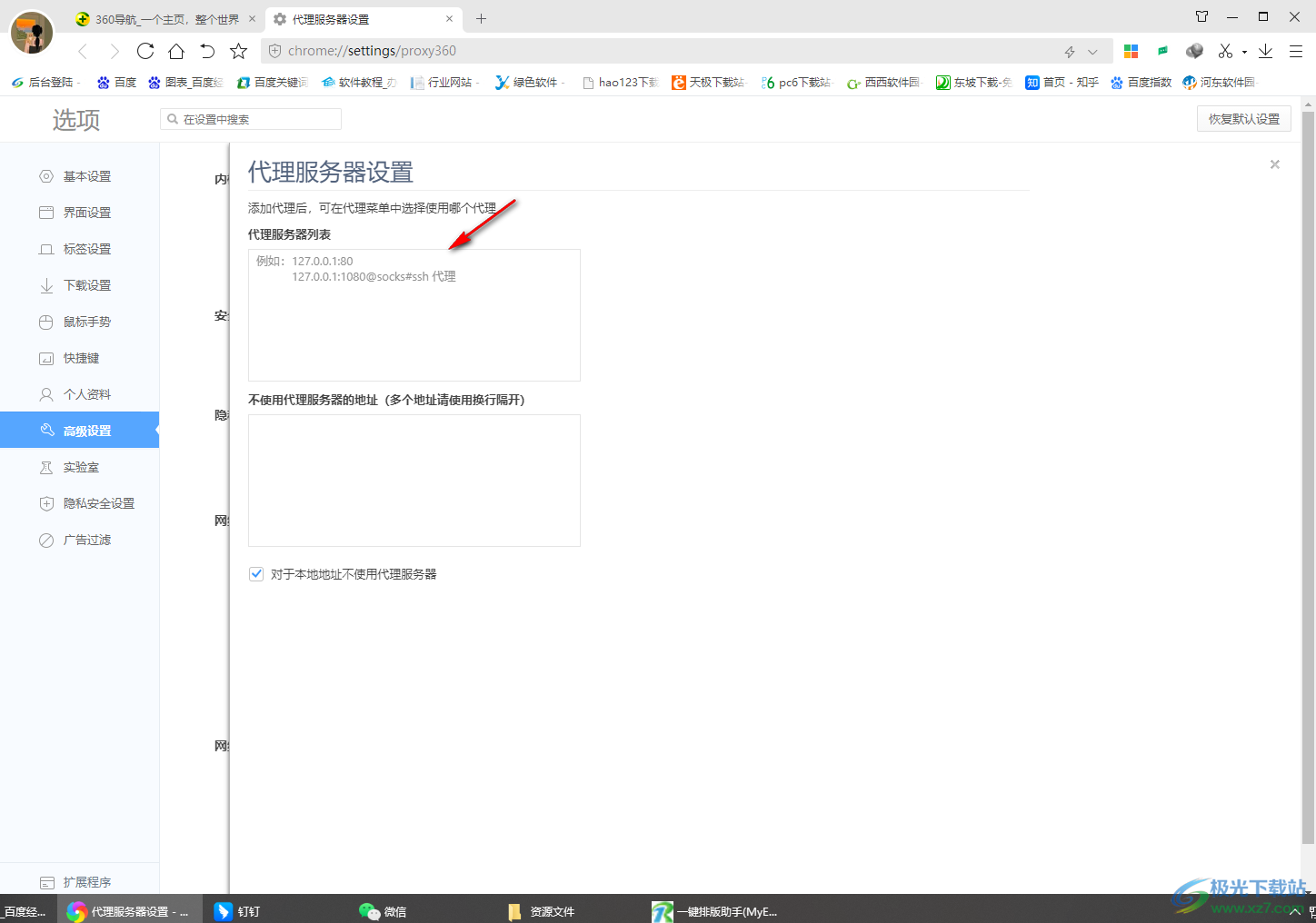
Task: Click the gray extension icon in toolbar
Action: click(1194, 51)
